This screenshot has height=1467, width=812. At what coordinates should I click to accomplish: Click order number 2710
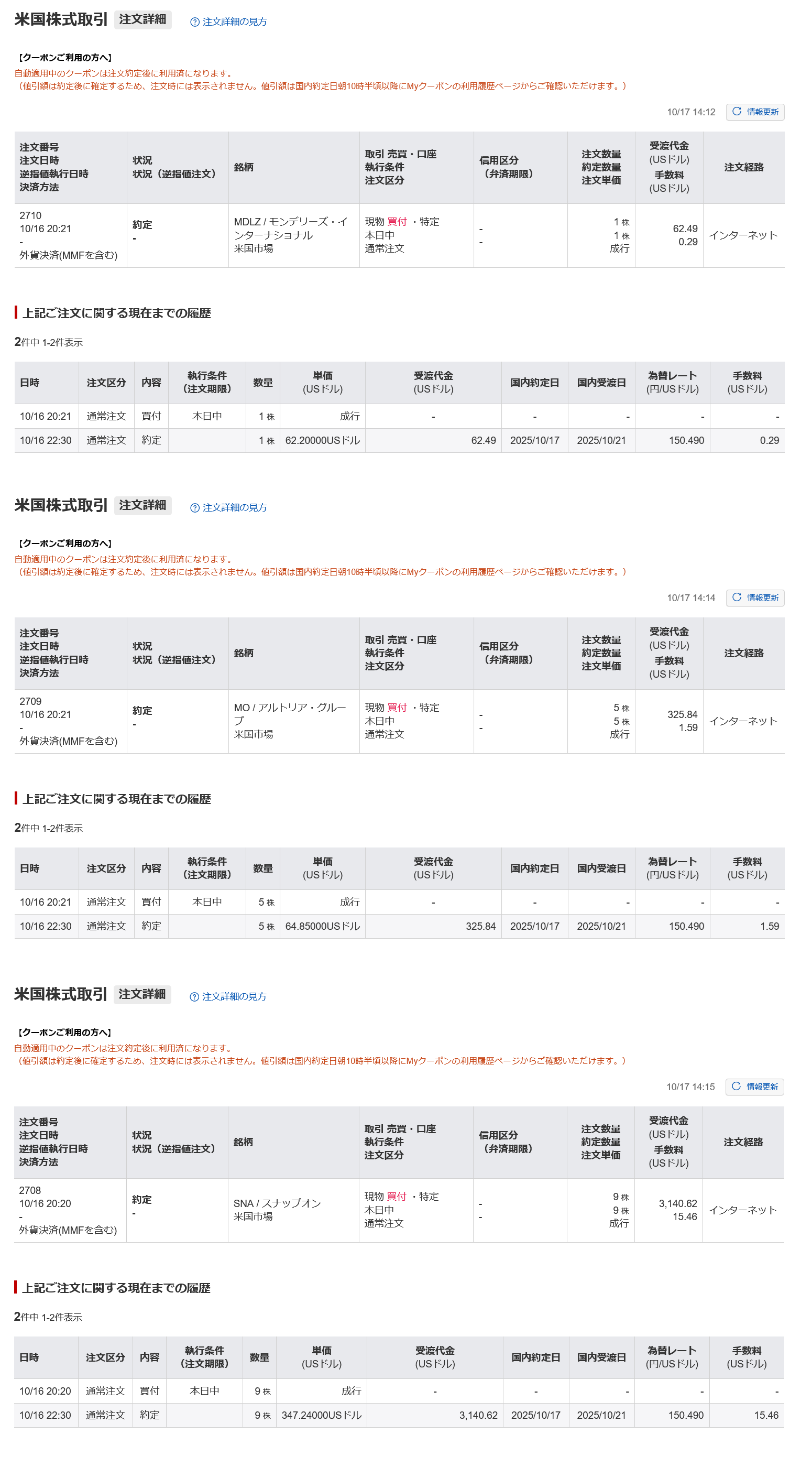click(31, 216)
